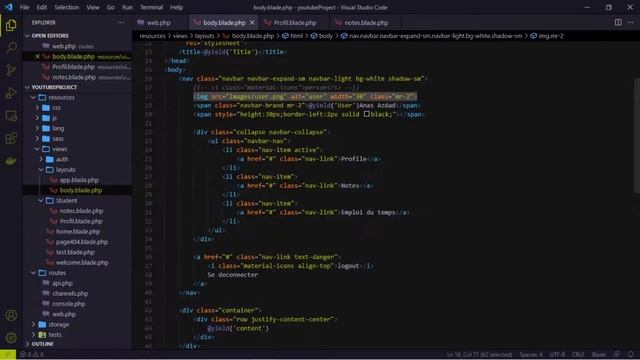The height and width of the screenshot is (360, 640).
Task: Open home.blade.php in the file tree
Action: click(77, 231)
